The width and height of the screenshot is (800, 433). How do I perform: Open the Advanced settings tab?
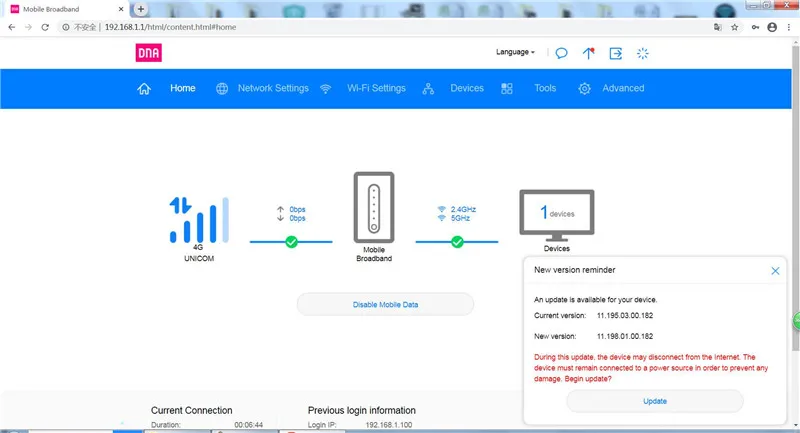point(623,88)
